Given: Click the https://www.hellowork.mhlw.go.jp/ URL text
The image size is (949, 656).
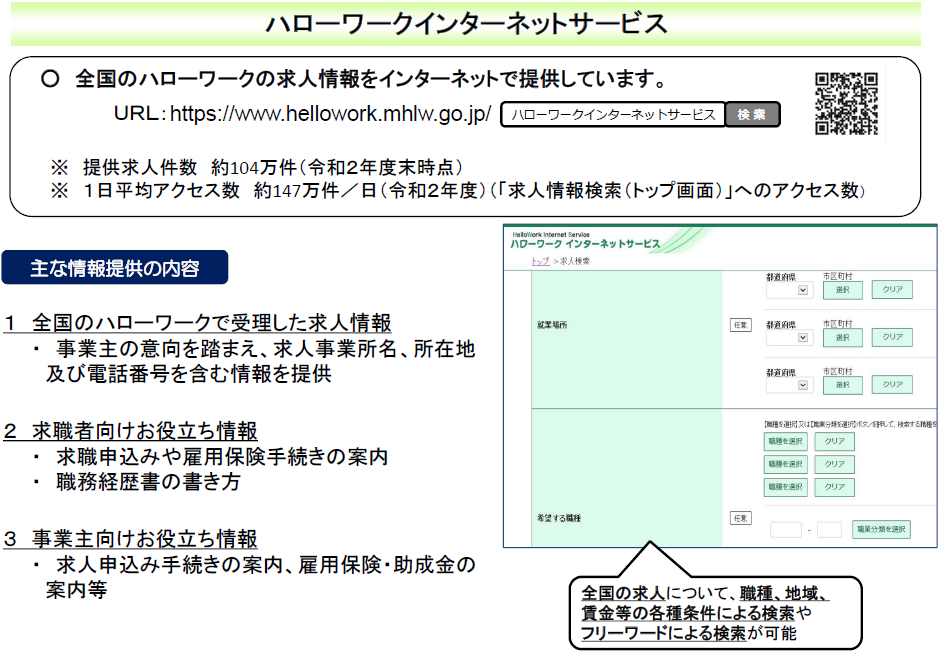Looking at the screenshot, I should (330, 114).
